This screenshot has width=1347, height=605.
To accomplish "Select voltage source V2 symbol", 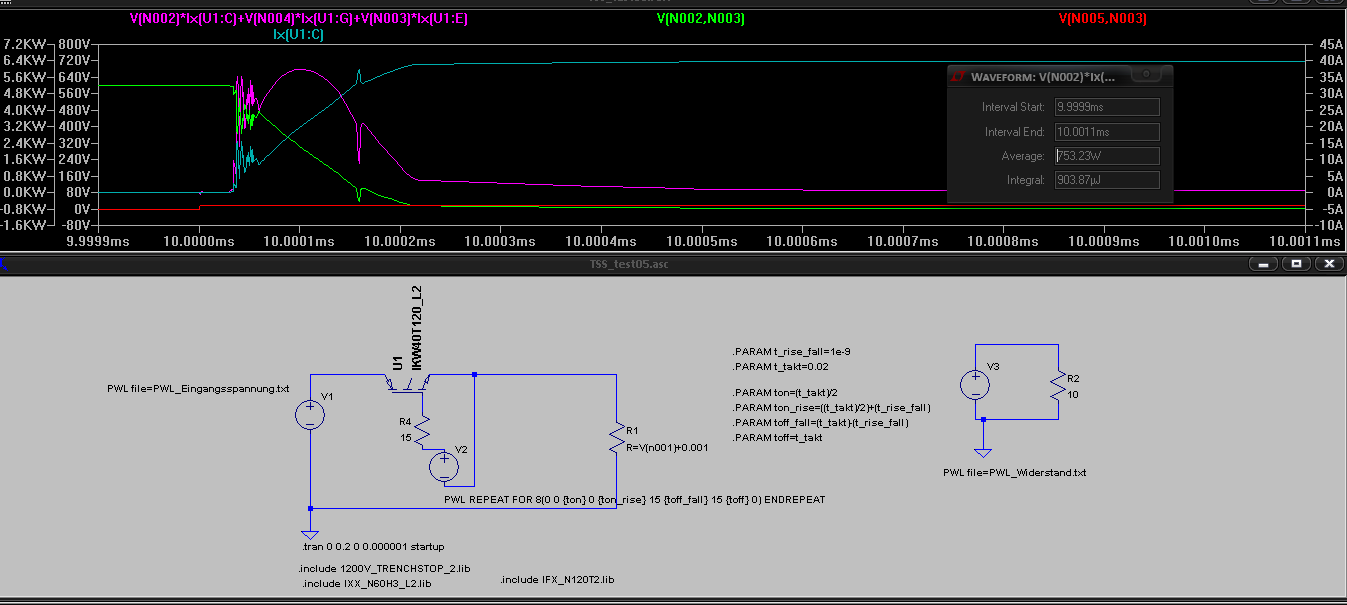I will (443, 466).
